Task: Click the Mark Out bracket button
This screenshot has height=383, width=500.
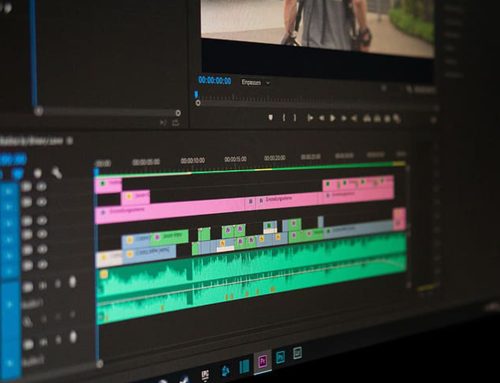Action: point(295,118)
